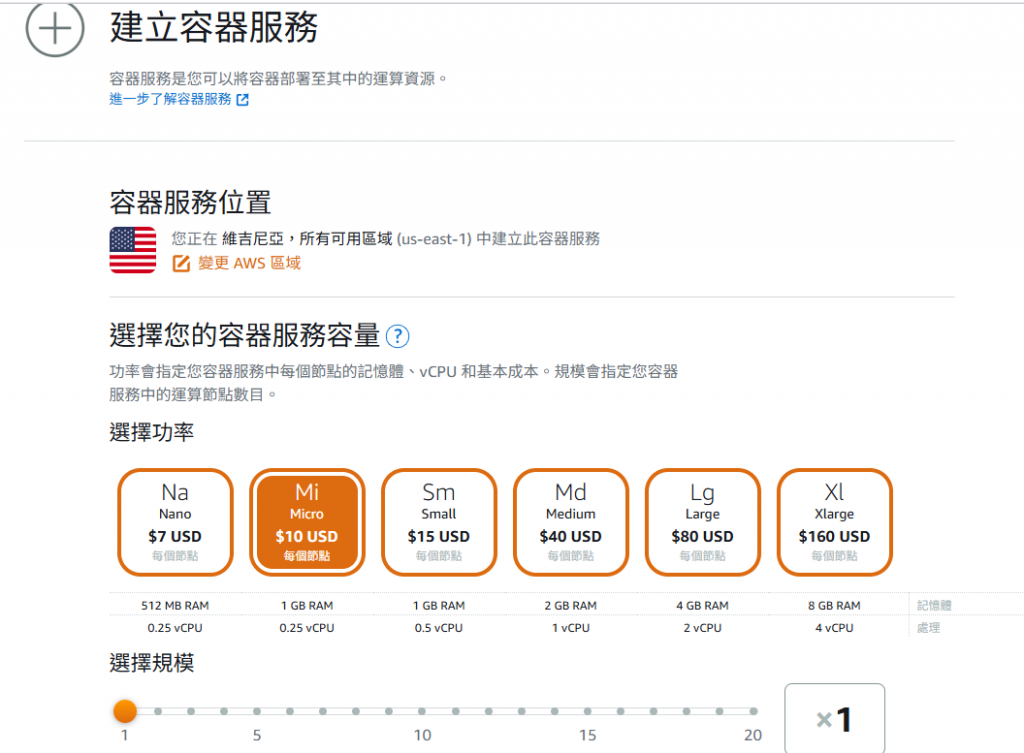Select the Micro $10 USD plan

pyautogui.click(x=307, y=522)
